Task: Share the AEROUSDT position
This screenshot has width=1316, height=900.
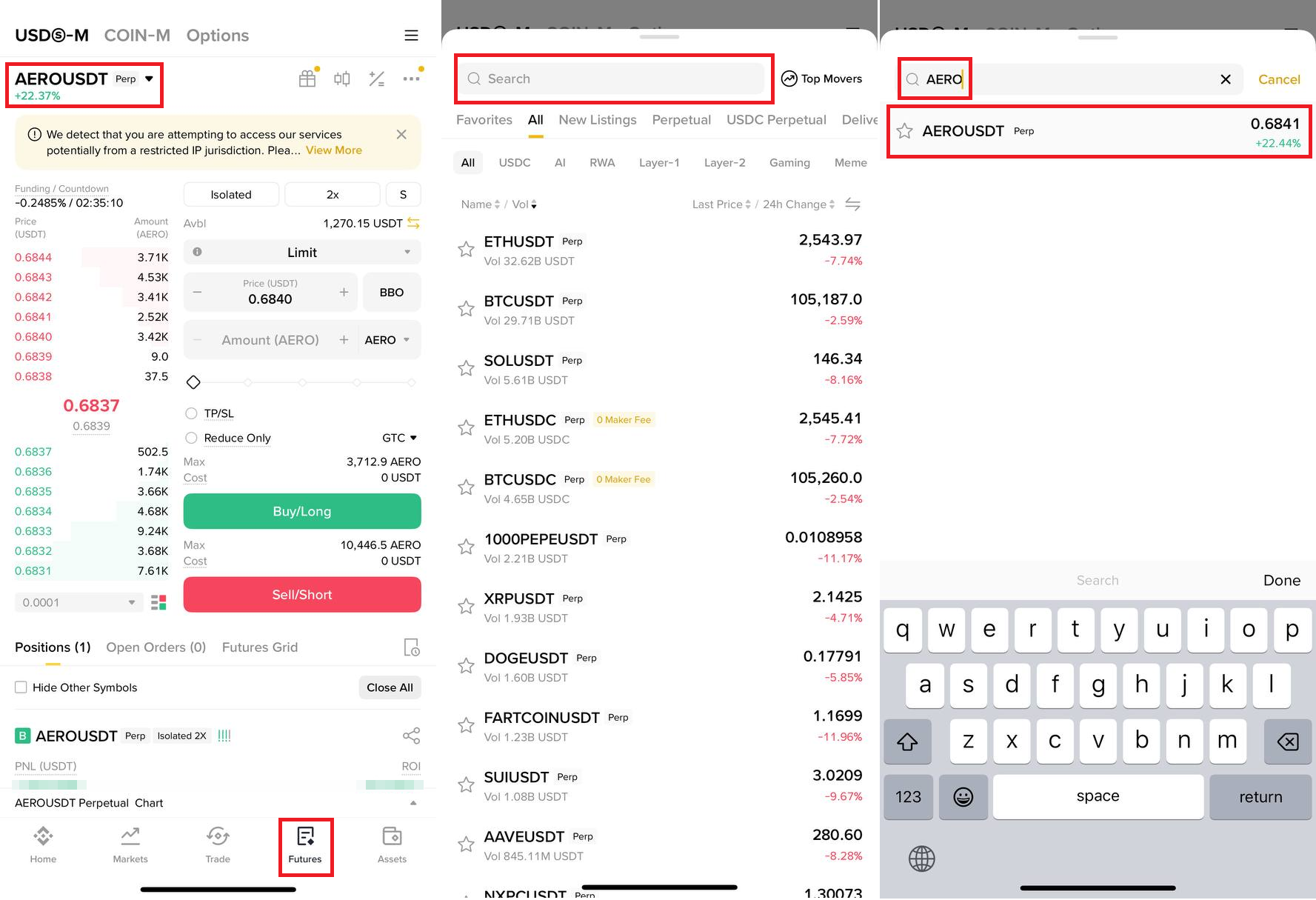Action: click(x=411, y=736)
